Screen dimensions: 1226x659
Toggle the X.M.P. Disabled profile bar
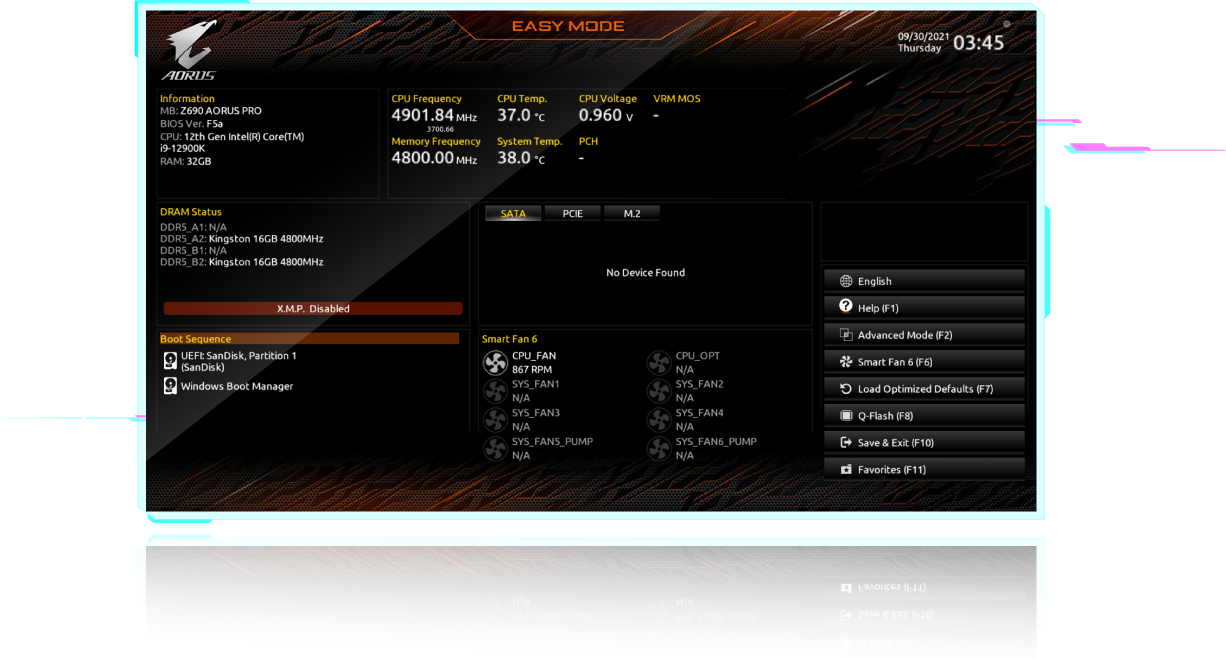[313, 309]
